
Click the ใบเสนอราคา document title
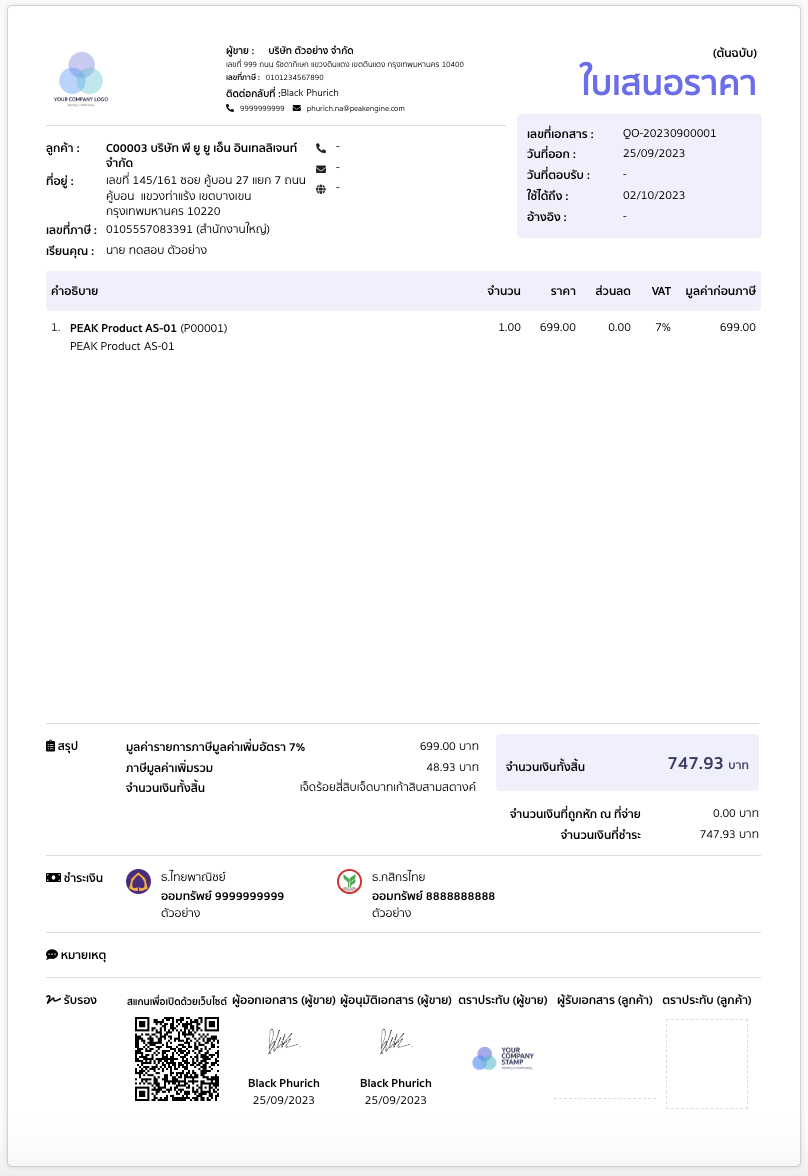(667, 82)
